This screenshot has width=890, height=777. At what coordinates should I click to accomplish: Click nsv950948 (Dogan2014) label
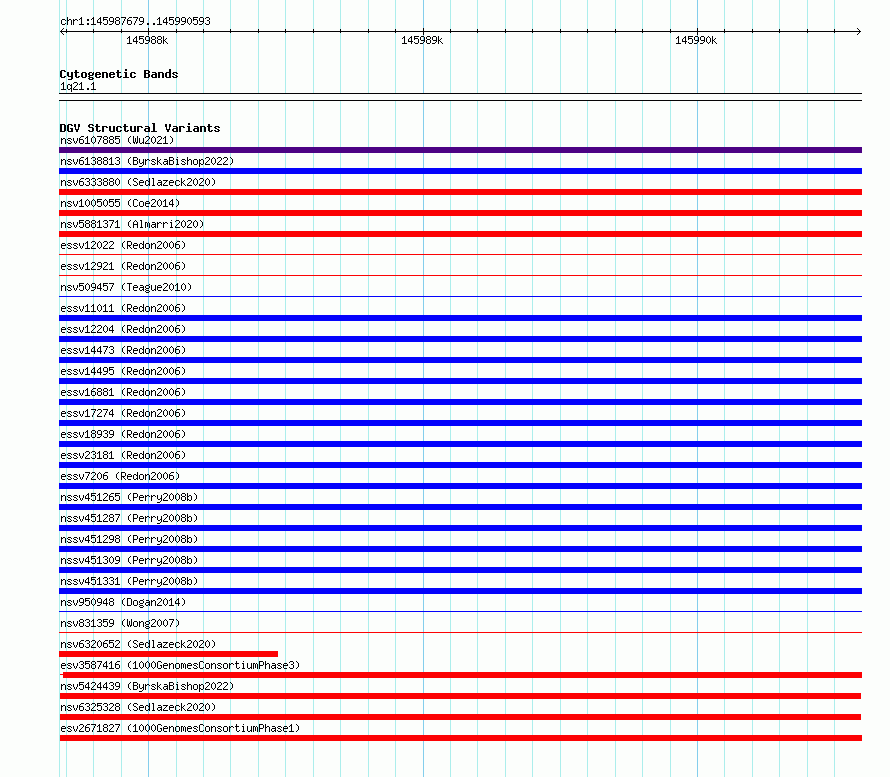[123, 602]
